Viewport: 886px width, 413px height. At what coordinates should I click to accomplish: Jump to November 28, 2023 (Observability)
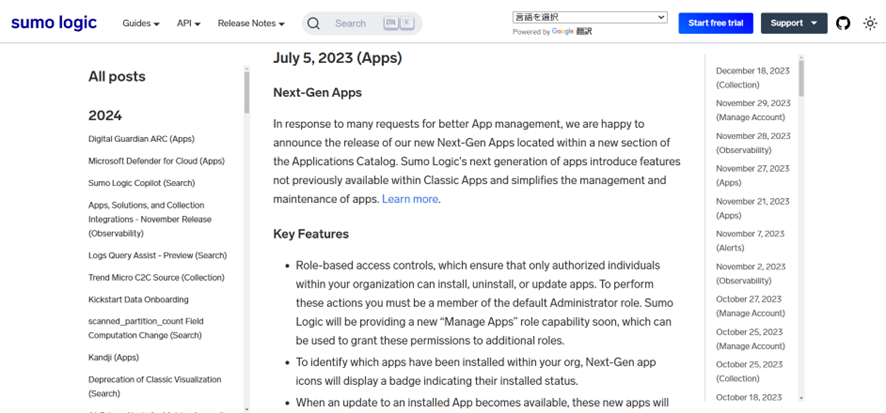pos(753,143)
